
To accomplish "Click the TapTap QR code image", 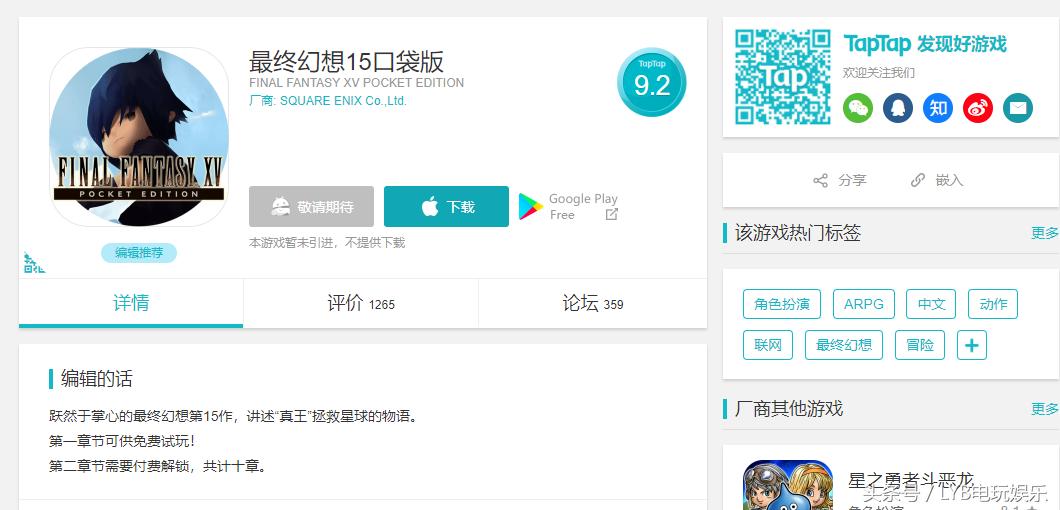I will click(783, 76).
